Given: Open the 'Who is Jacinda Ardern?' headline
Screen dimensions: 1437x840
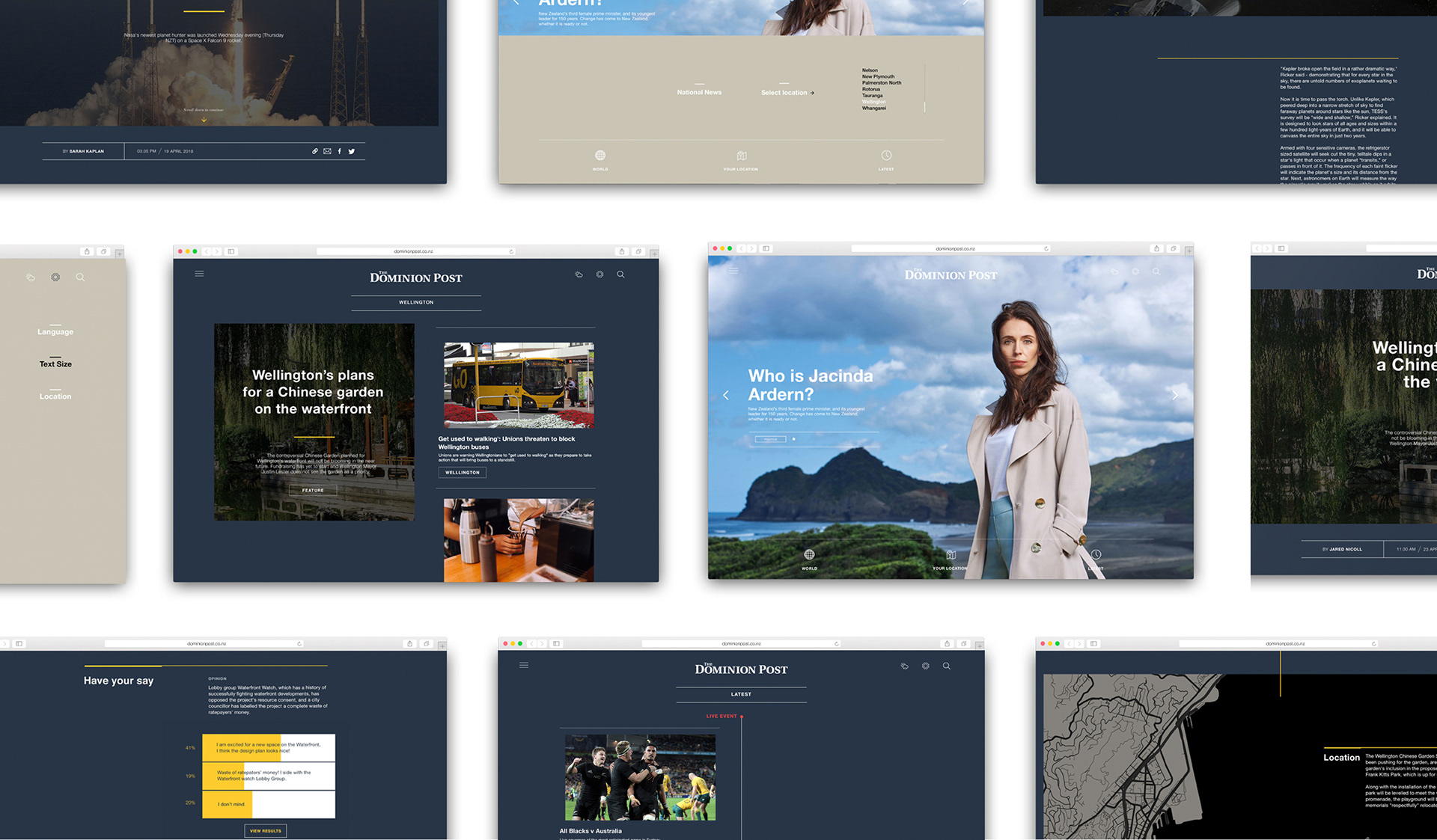Looking at the screenshot, I should pos(811,385).
